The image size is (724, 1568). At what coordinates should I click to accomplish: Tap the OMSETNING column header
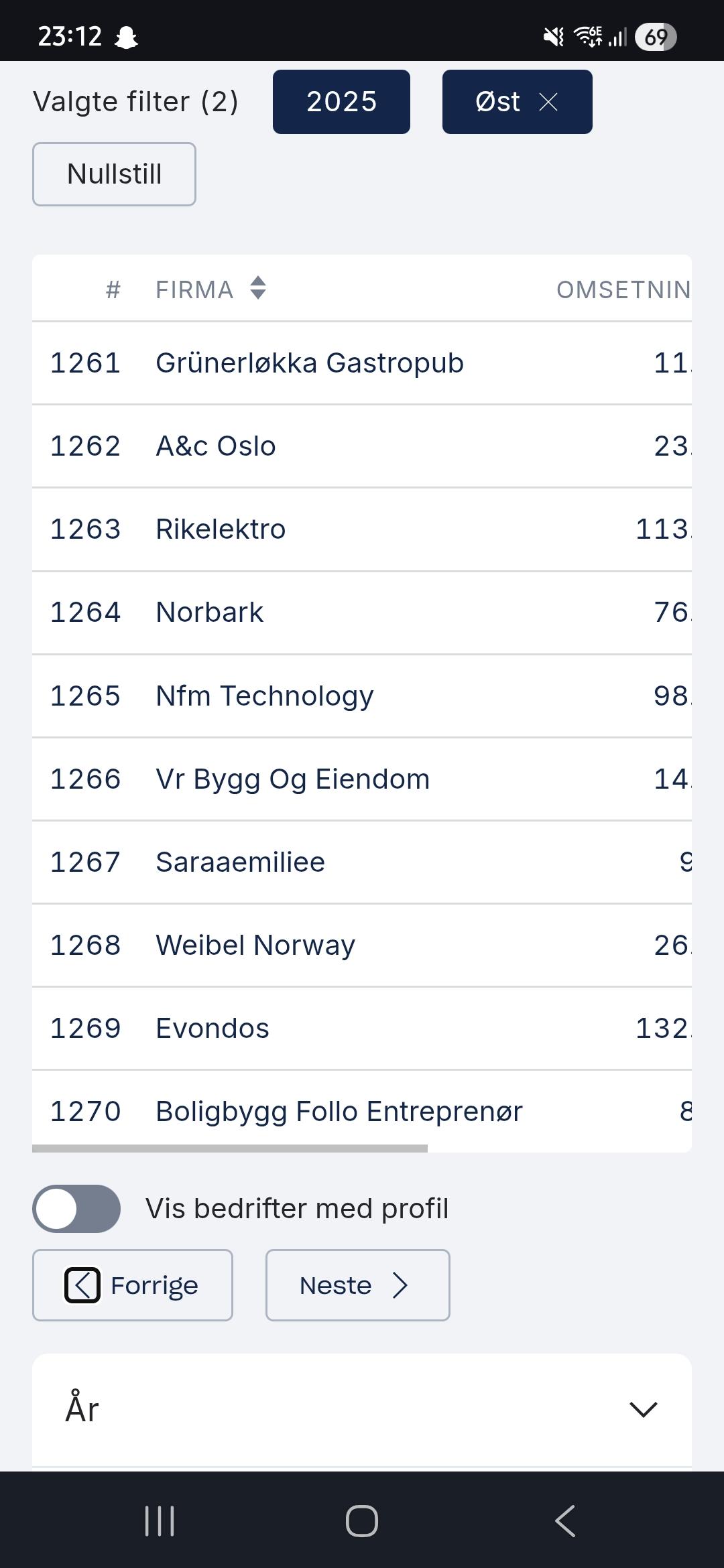[x=623, y=289]
